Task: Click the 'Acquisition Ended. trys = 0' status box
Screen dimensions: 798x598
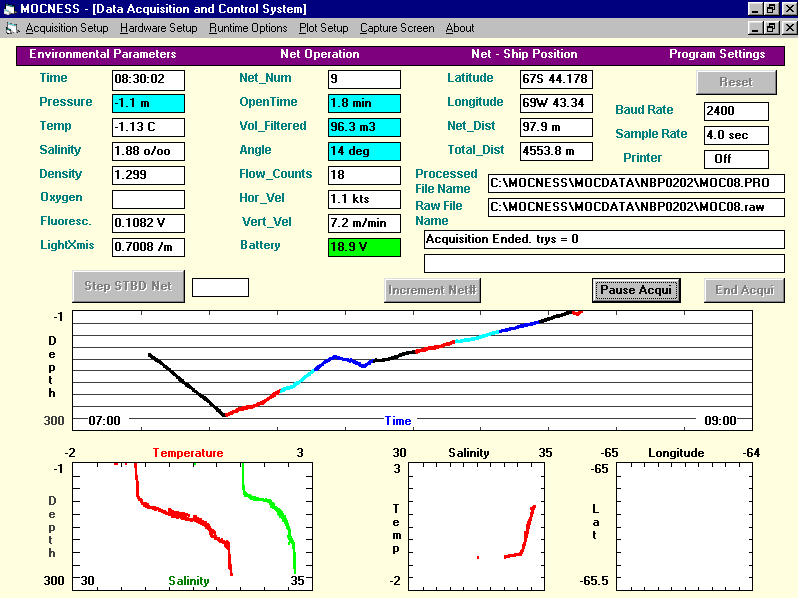Action: [x=604, y=239]
